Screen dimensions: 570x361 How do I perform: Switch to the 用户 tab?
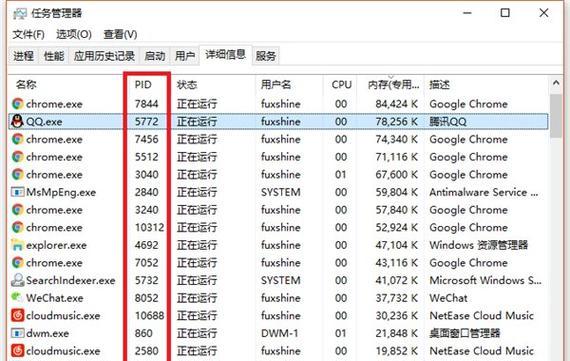pyautogui.click(x=185, y=56)
